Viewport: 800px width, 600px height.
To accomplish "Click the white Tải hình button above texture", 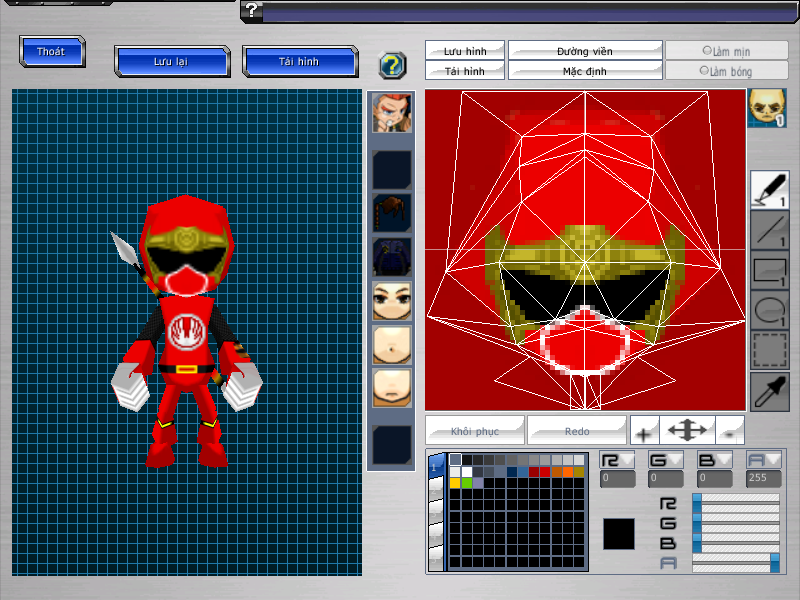I will [x=465, y=70].
